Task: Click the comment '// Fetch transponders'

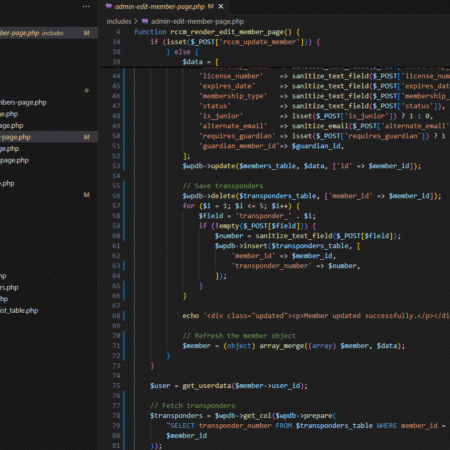Action: click(x=193, y=406)
